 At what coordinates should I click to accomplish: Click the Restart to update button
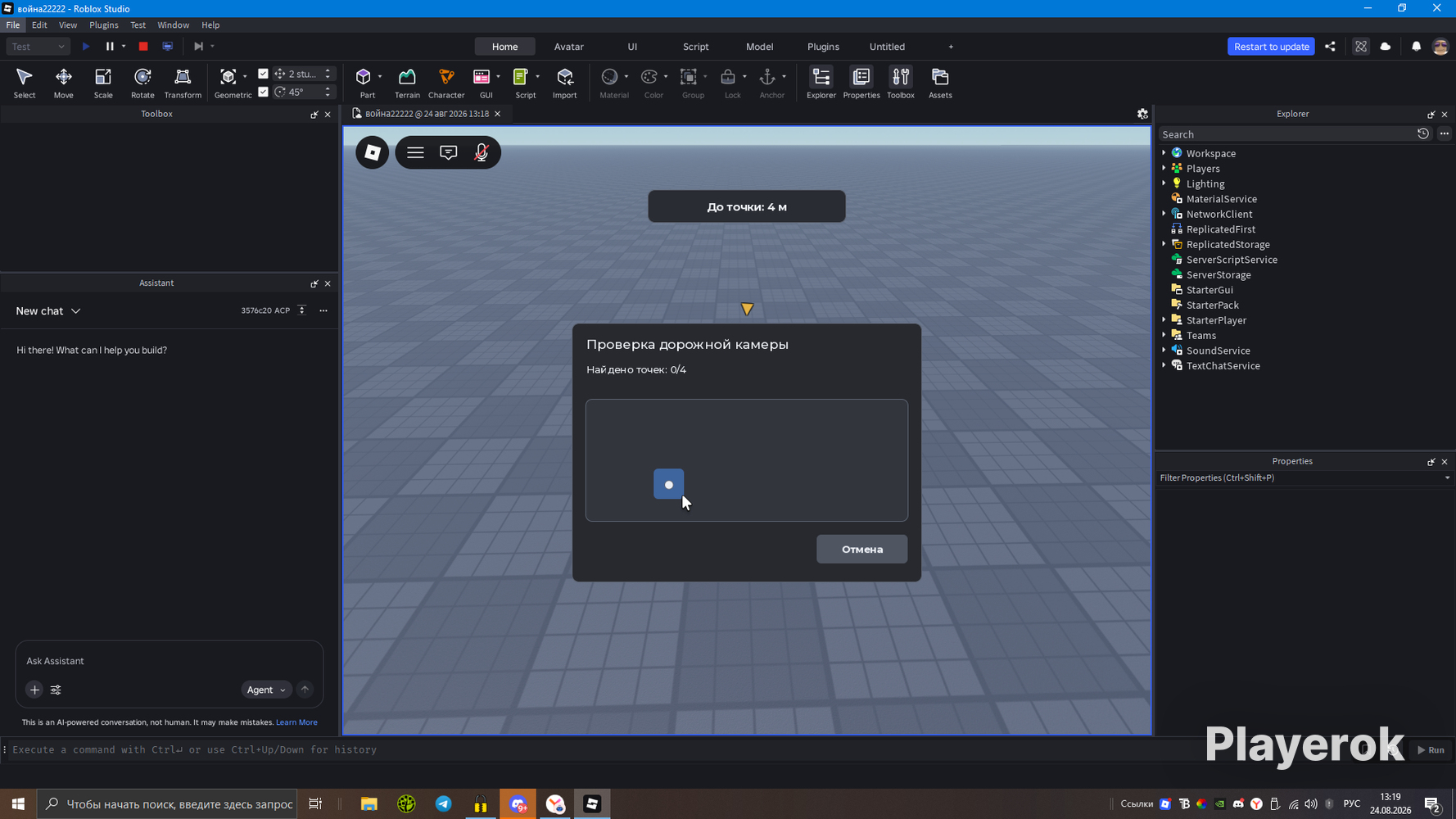pos(1271,47)
